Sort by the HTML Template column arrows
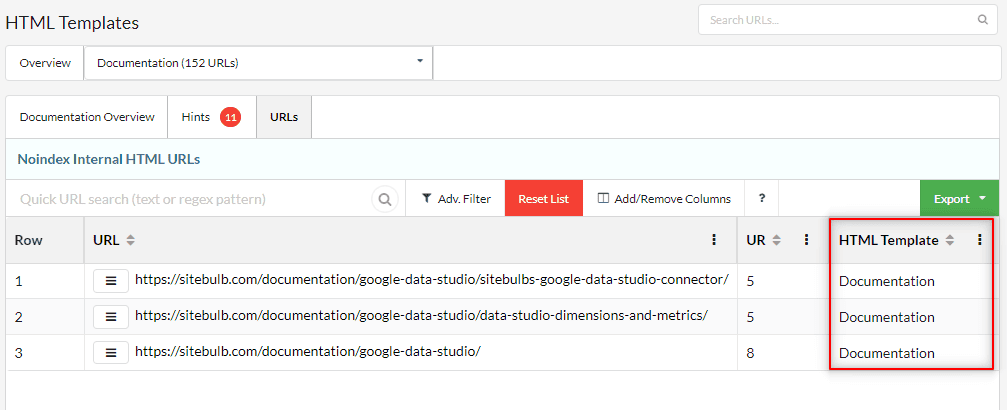This screenshot has width=1007, height=410. coord(950,240)
